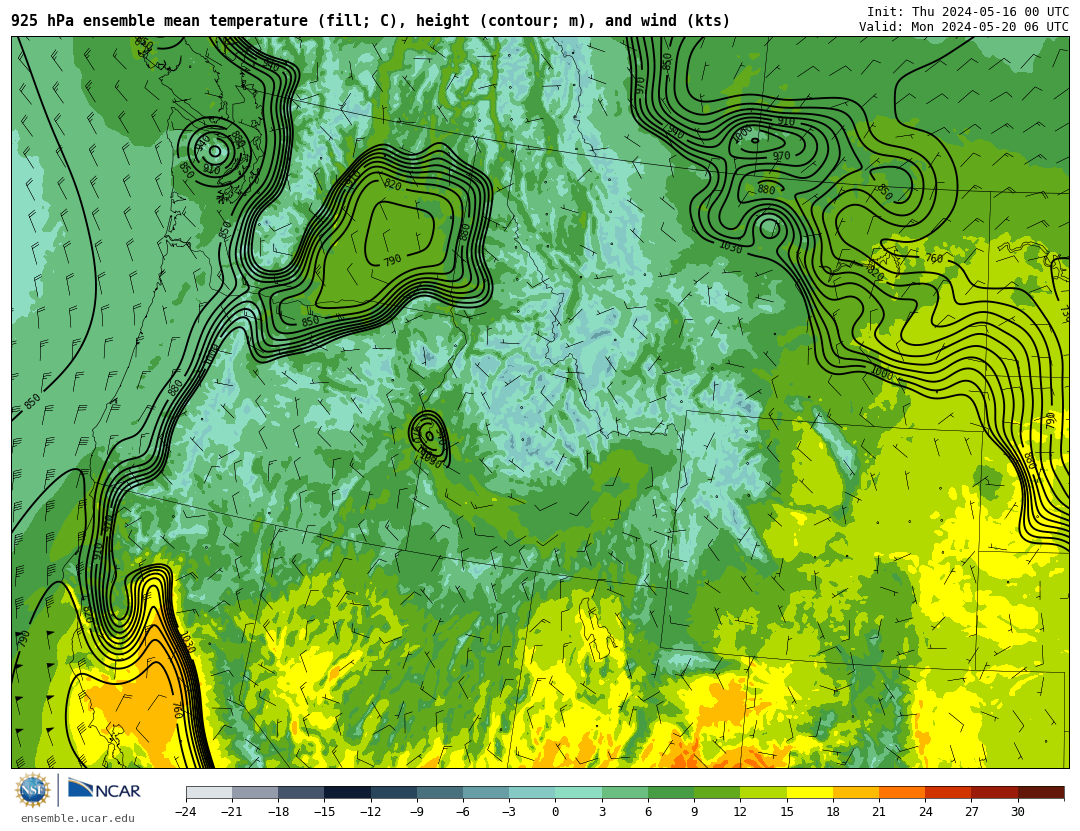This screenshot has width=1080, height=831.
Task: Click the 18 colorbar label
Action: pyautogui.click(x=833, y=812)
